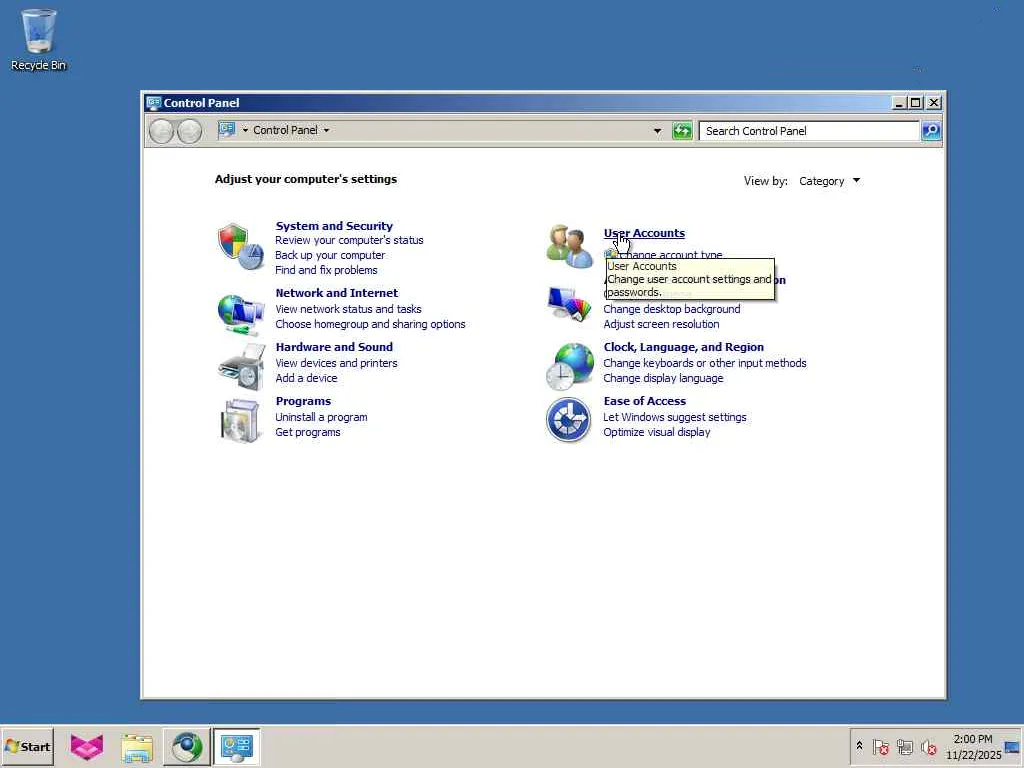Click Let Windows suggest settings
Screen dimensions: 1024x768
[x=675, y=417]
